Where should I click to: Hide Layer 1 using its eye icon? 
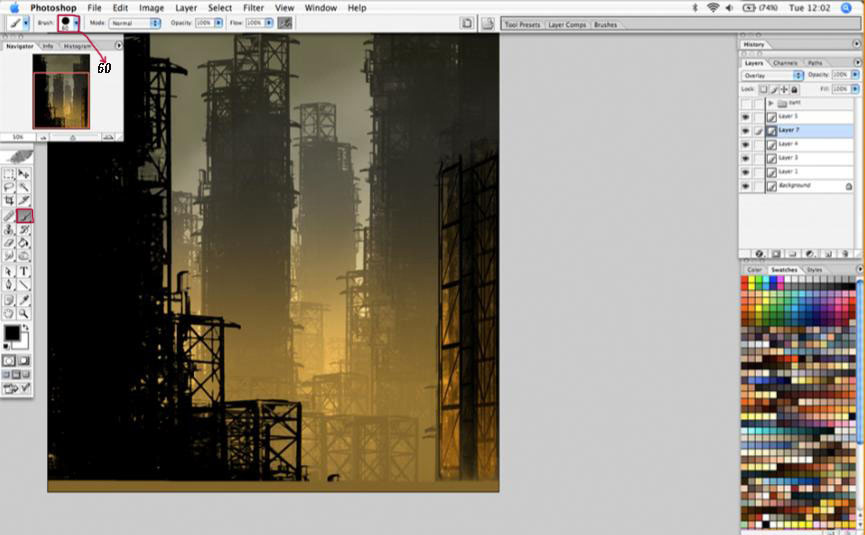tap(746, 172)
